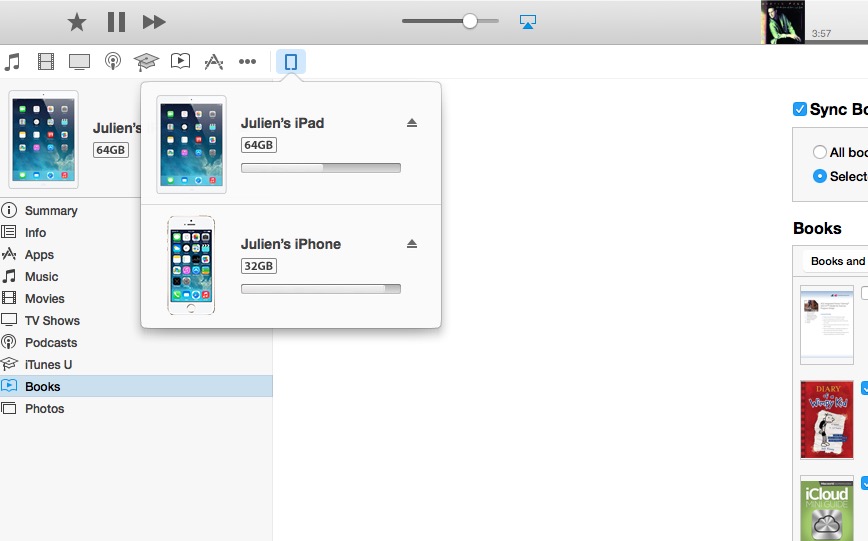This screenshot has width=868, height=541.
Task: Open the Books and PDF filter dropdown
Action: 835,261
